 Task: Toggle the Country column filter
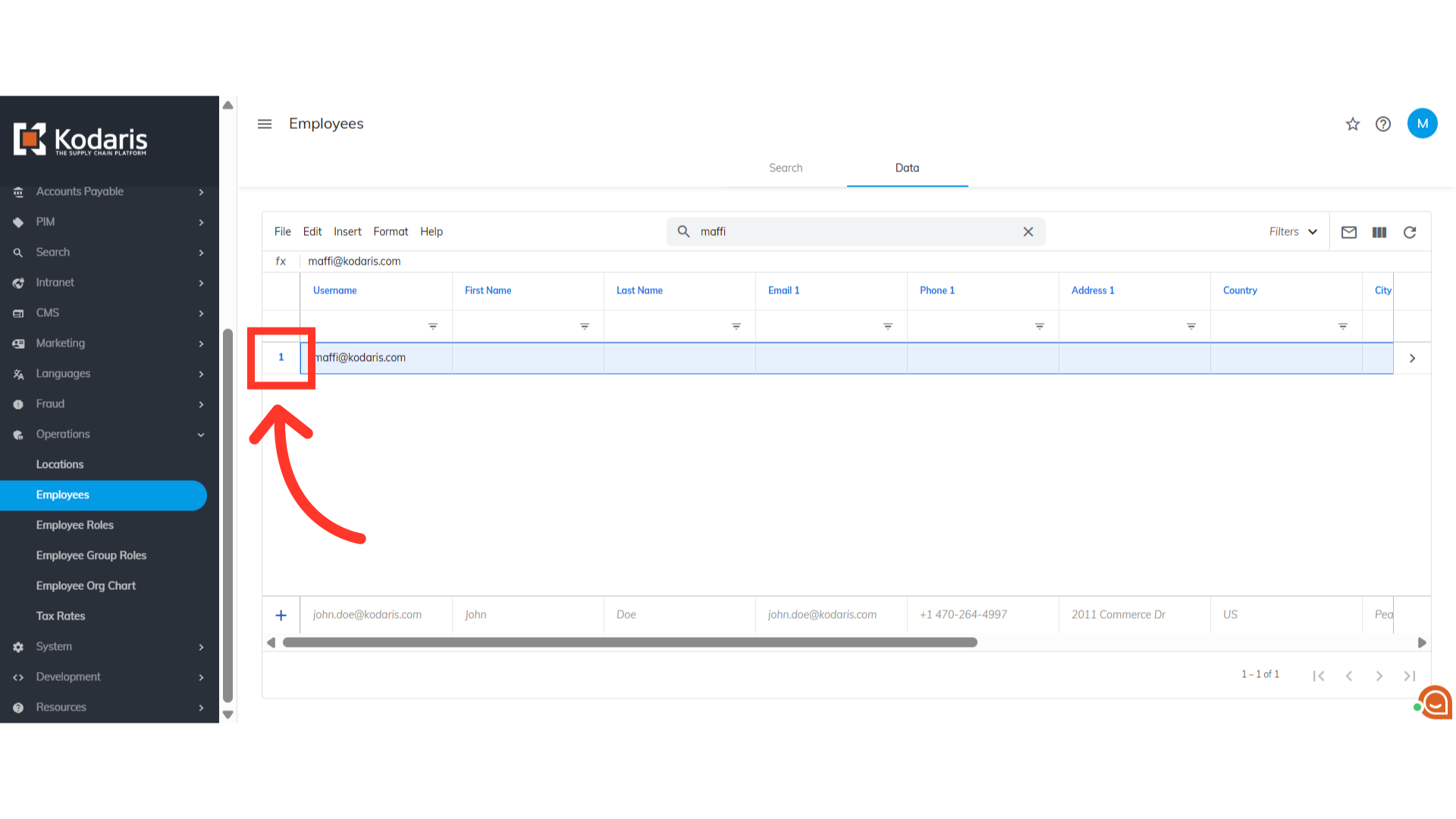[1343, 326]
